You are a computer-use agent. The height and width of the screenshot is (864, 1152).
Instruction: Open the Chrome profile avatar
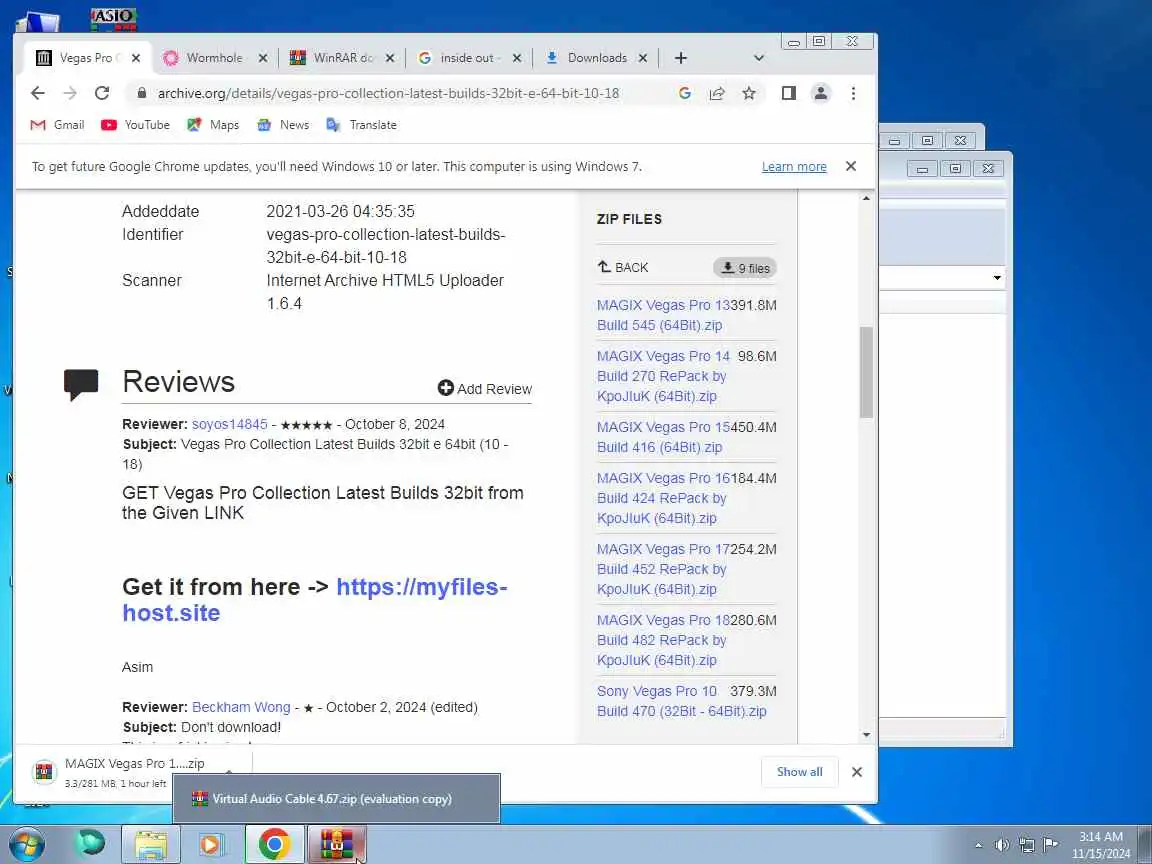(821, 93)
